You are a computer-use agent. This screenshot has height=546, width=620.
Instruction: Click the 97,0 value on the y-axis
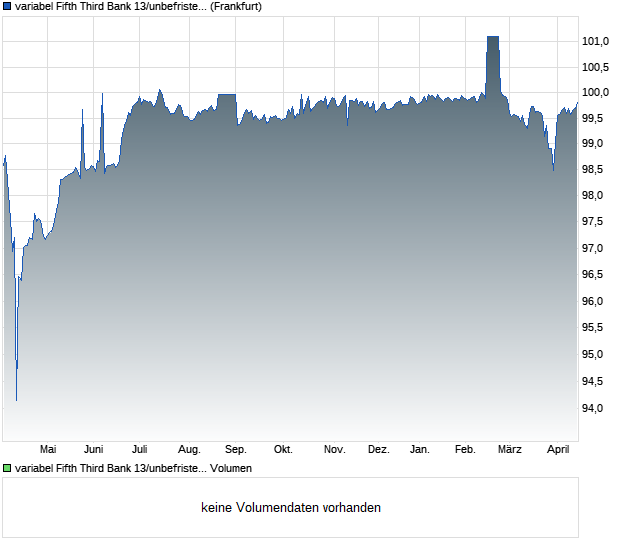(x=592, y=248)
